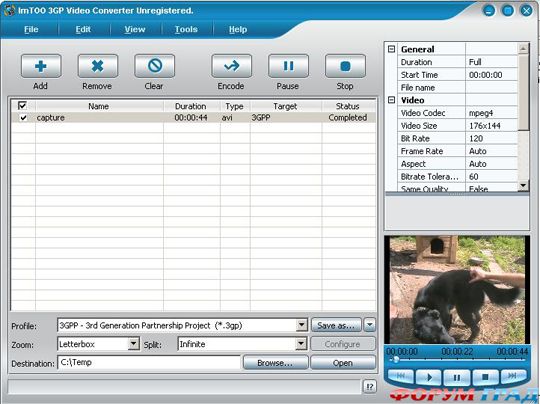Open the Edit menu
540x404 pixels.
pyautogui.click(x=83, y=30)
